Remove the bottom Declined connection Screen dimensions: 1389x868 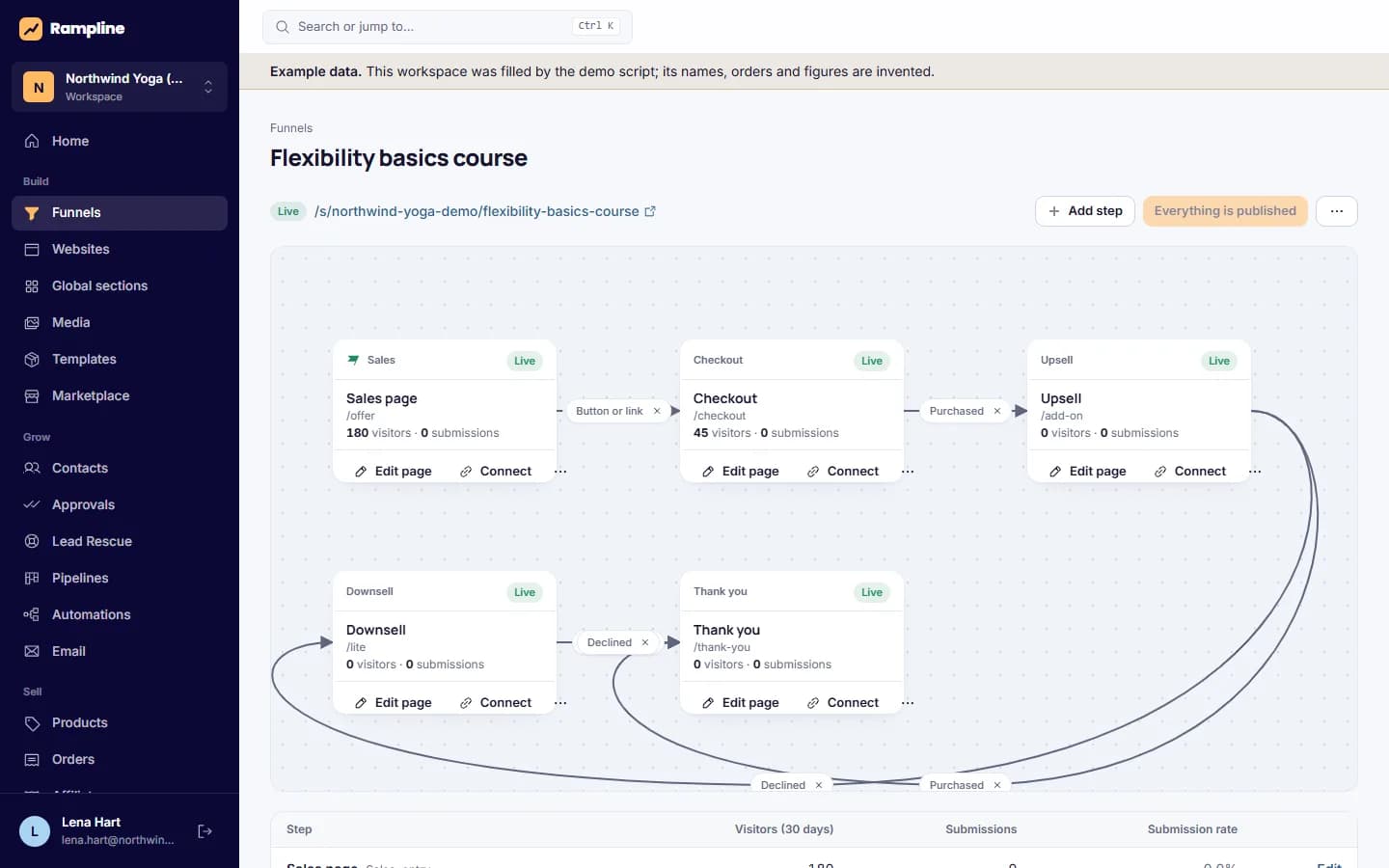pyautogui.click(x=819, y=785)
